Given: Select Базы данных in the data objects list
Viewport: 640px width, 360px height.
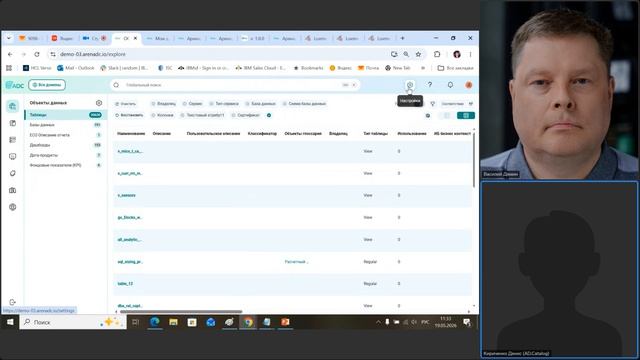Looking at the screenshot, I should [65, 125].
